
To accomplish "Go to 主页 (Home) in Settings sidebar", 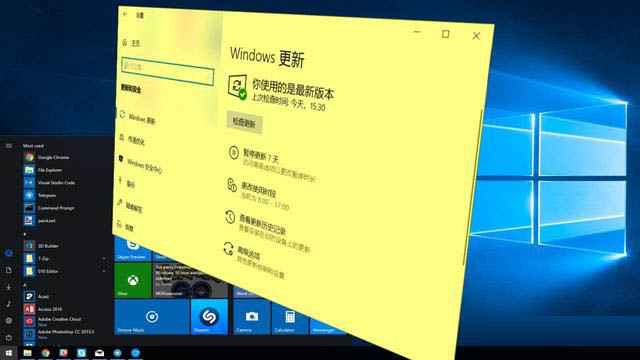I will tap(132, 43).
